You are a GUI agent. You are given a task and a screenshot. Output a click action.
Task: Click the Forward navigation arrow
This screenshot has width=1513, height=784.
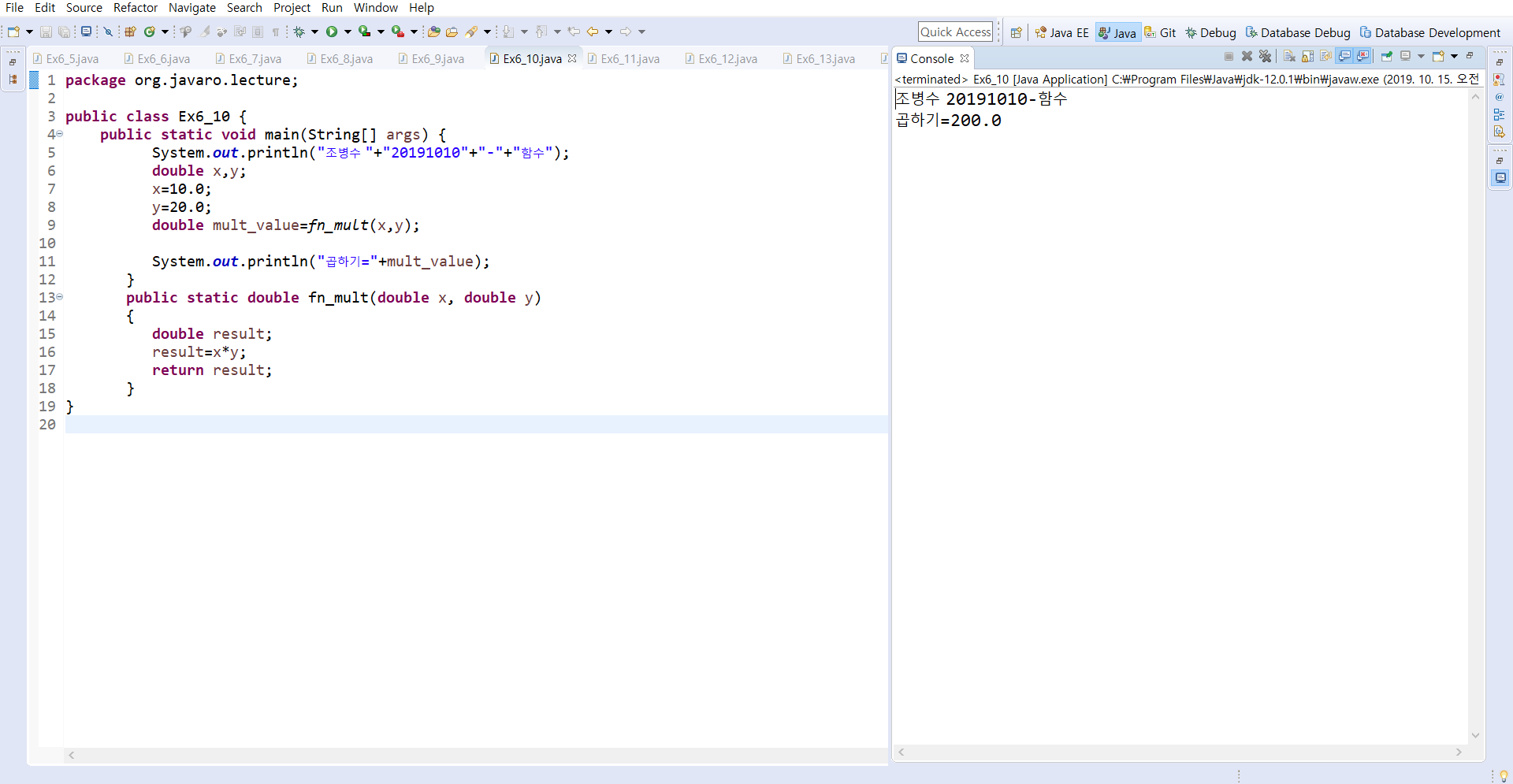pos(626,32)
